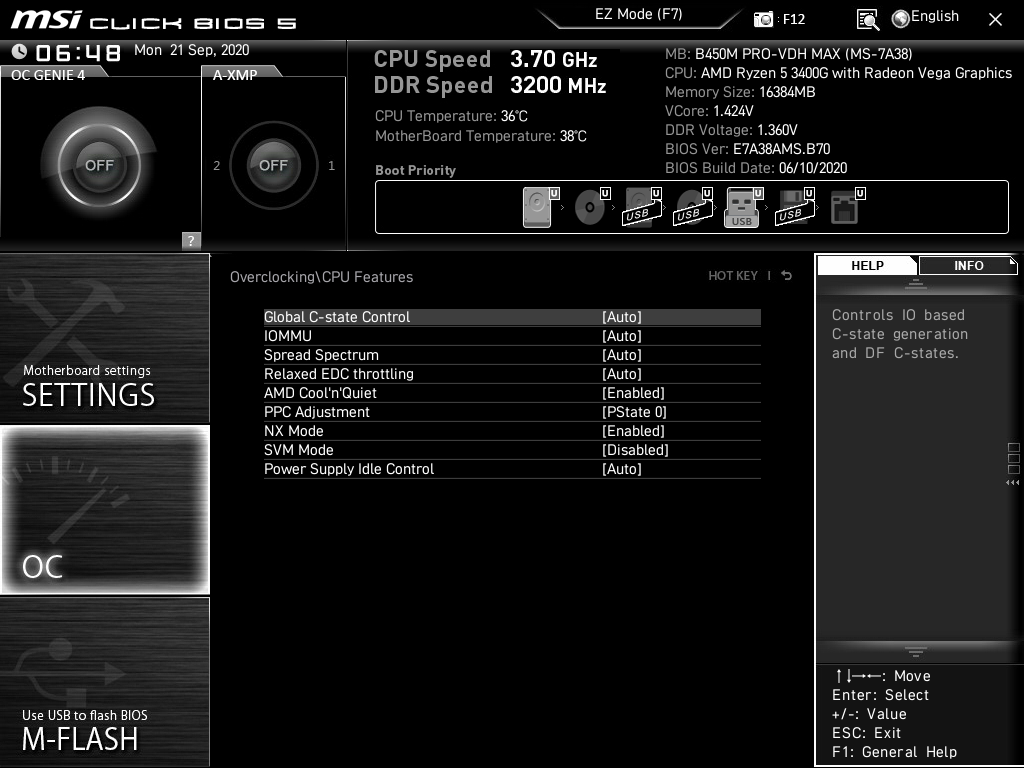
Task: Click the Relaxed EDC throttling label
Action: (339, 374)
